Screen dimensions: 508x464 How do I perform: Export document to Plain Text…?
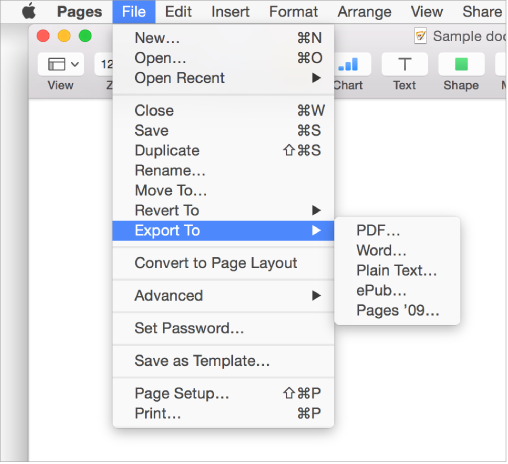coord(397,270)
